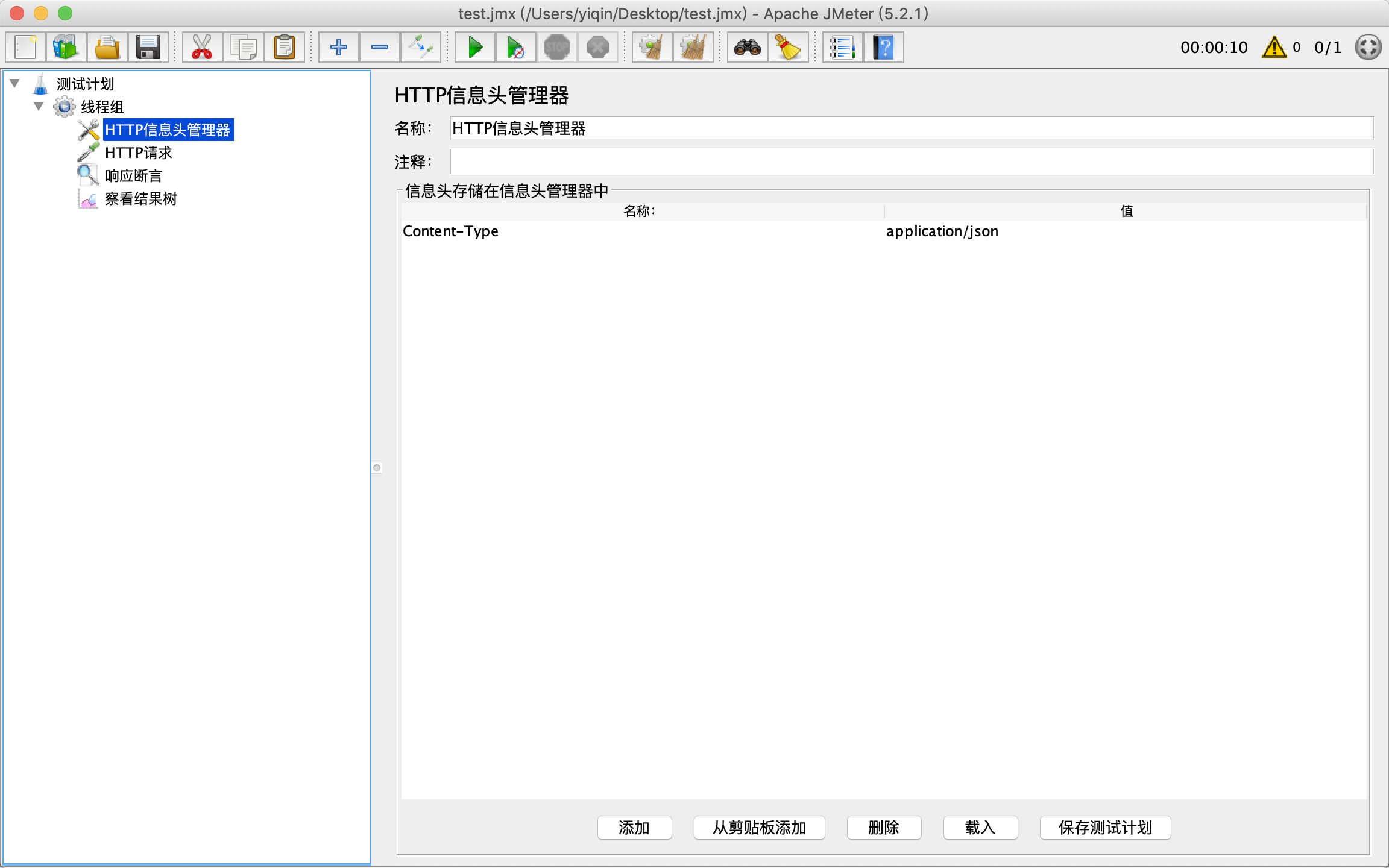Click the Open file folder icon
The width and height of the screenshot is (1389, 868).
tap(107, 47)
